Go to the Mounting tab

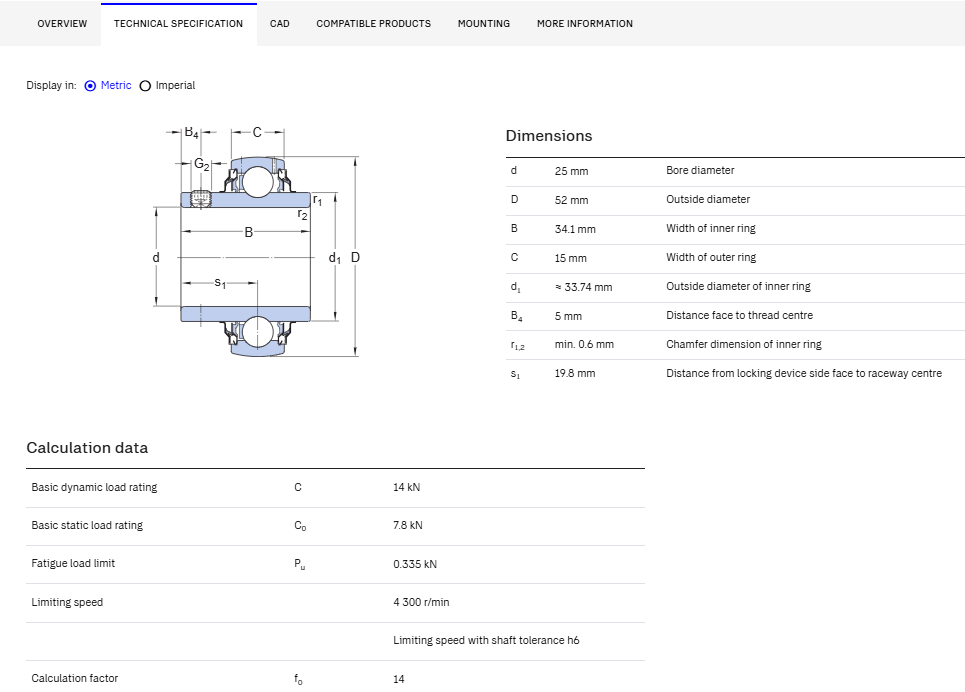pyautogui.click(x=484, y=24)
